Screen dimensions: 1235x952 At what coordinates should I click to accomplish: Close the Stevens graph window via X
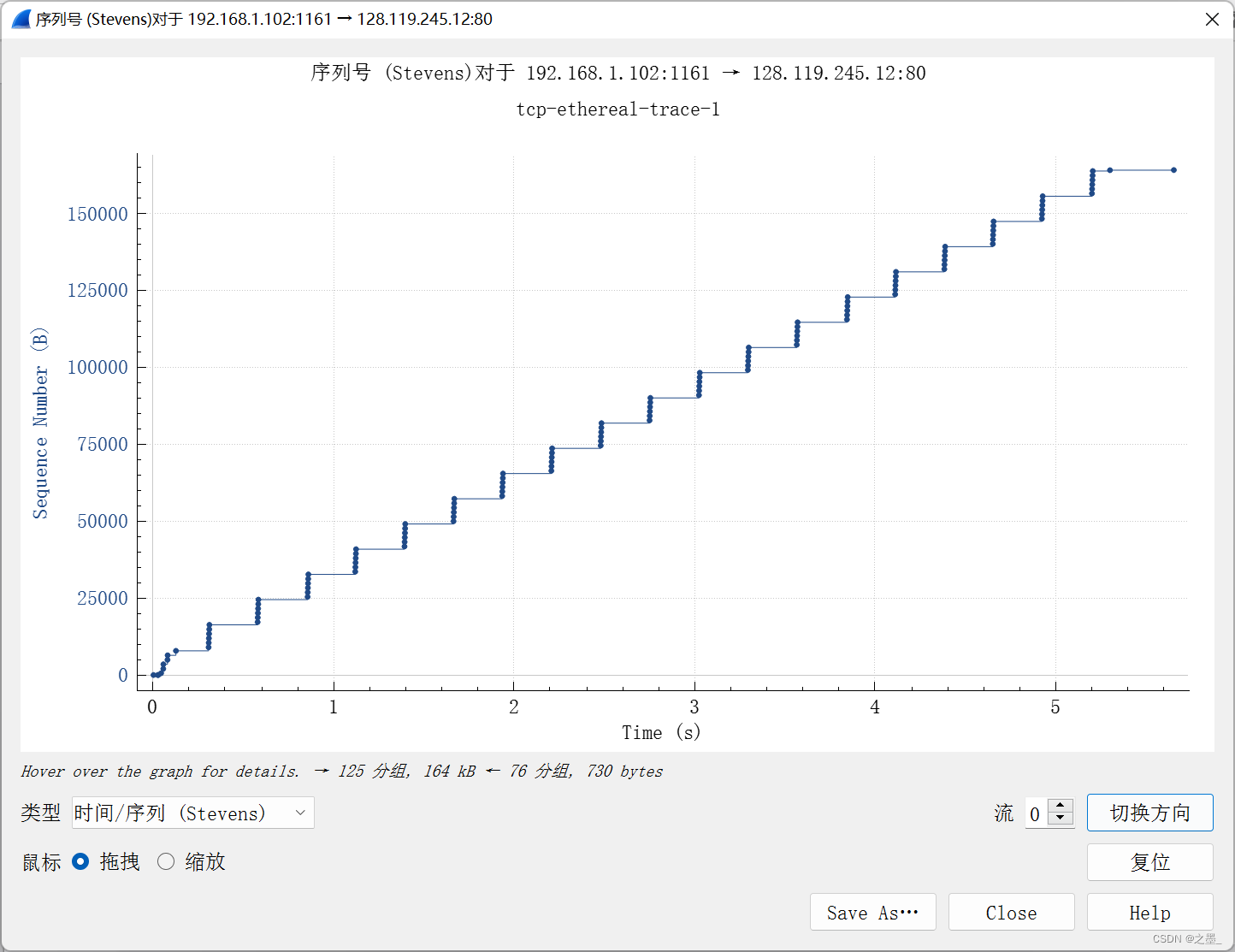(1212, 19)
